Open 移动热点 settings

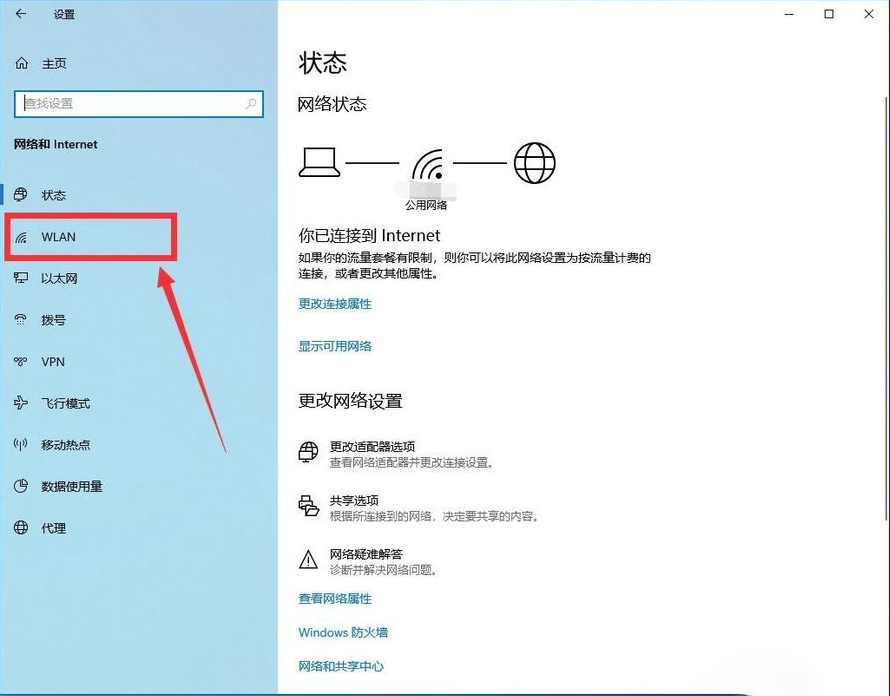coord(65,445)
